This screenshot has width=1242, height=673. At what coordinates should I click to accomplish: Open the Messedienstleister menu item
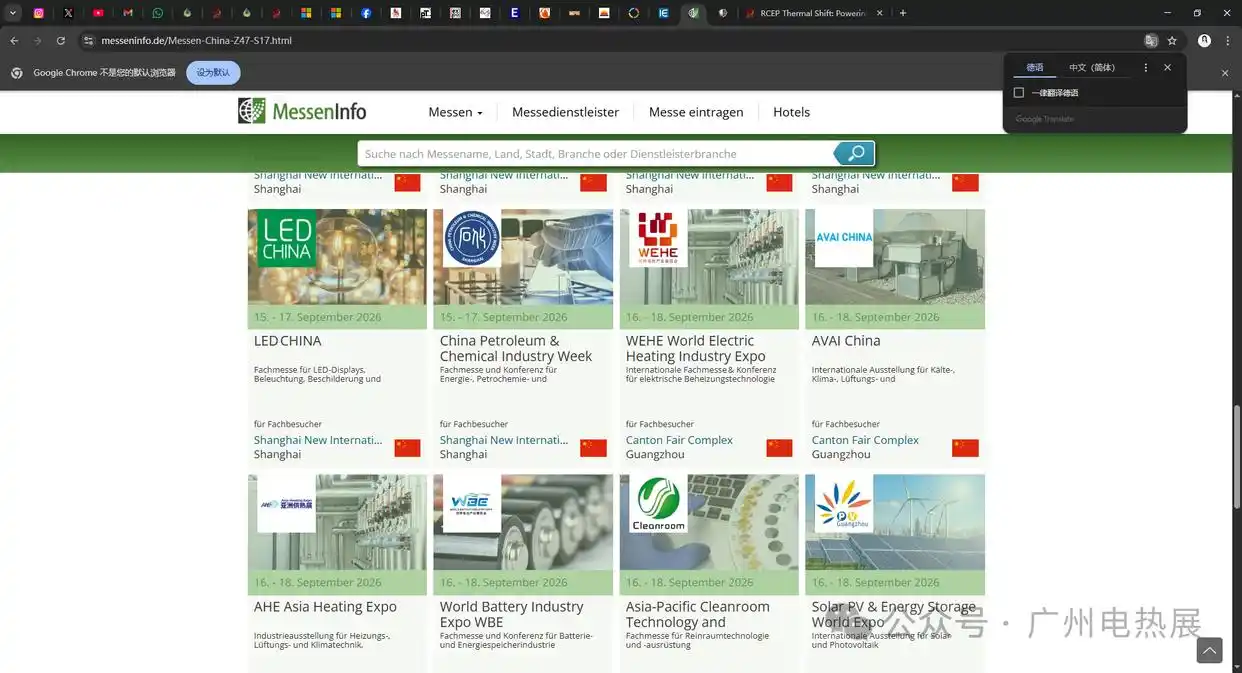tap(565, 112)
